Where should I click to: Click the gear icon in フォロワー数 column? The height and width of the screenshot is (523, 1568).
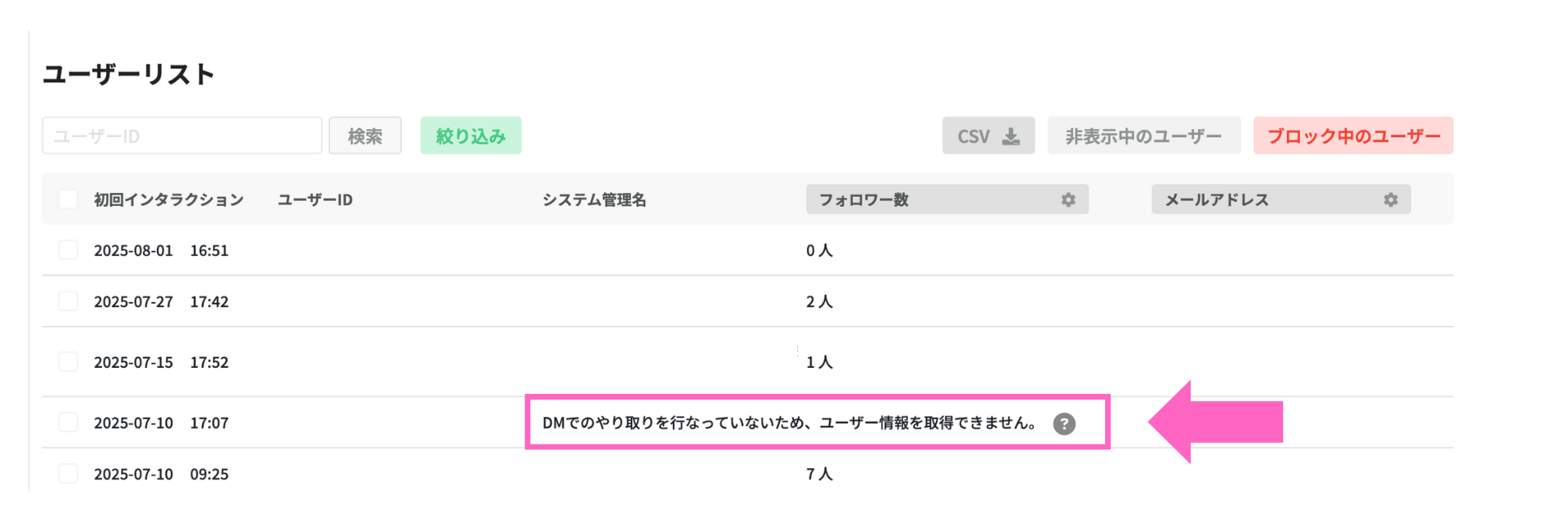[1068, 199]
